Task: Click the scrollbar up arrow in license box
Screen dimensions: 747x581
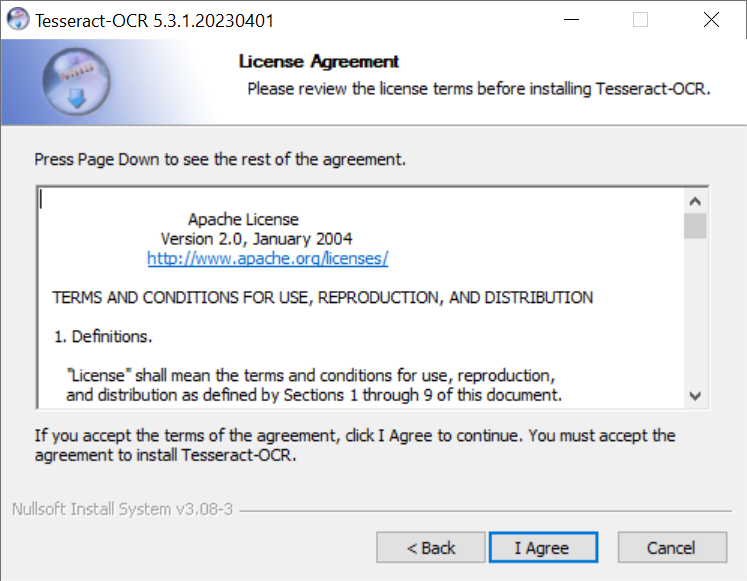Action: [x=695, y=201]
